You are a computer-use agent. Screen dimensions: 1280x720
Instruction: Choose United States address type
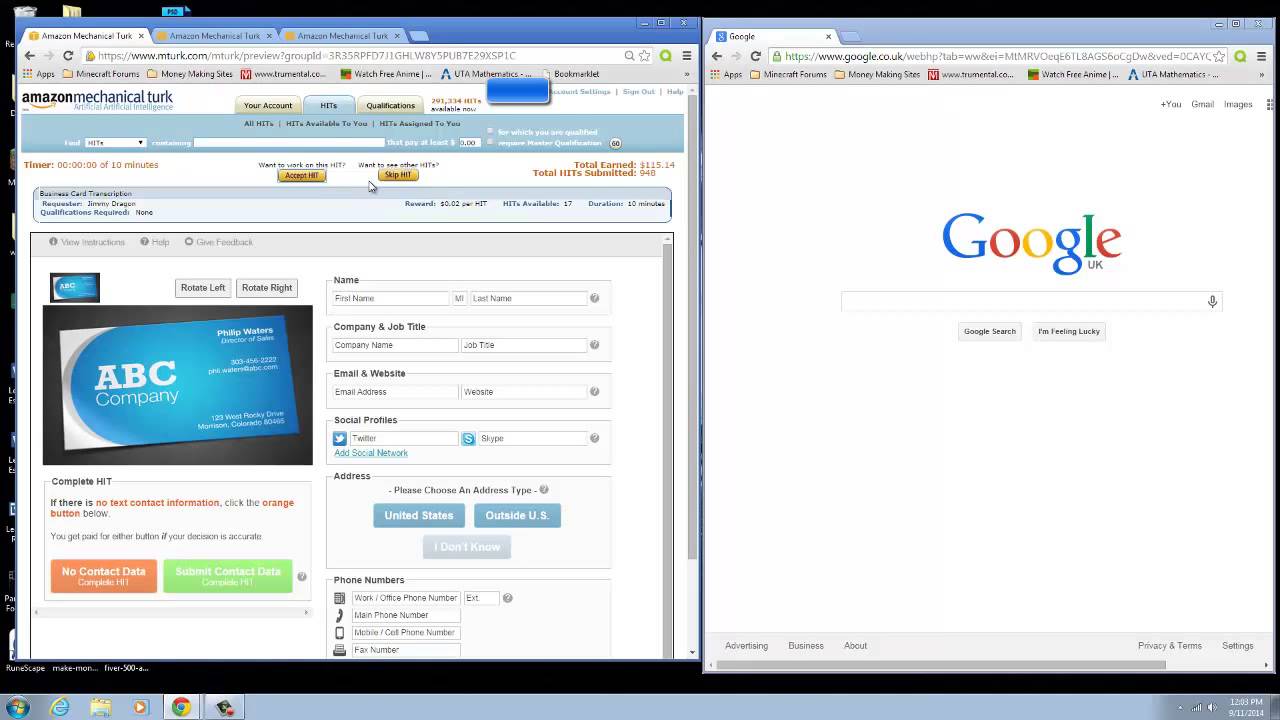(x=419, y=516)
